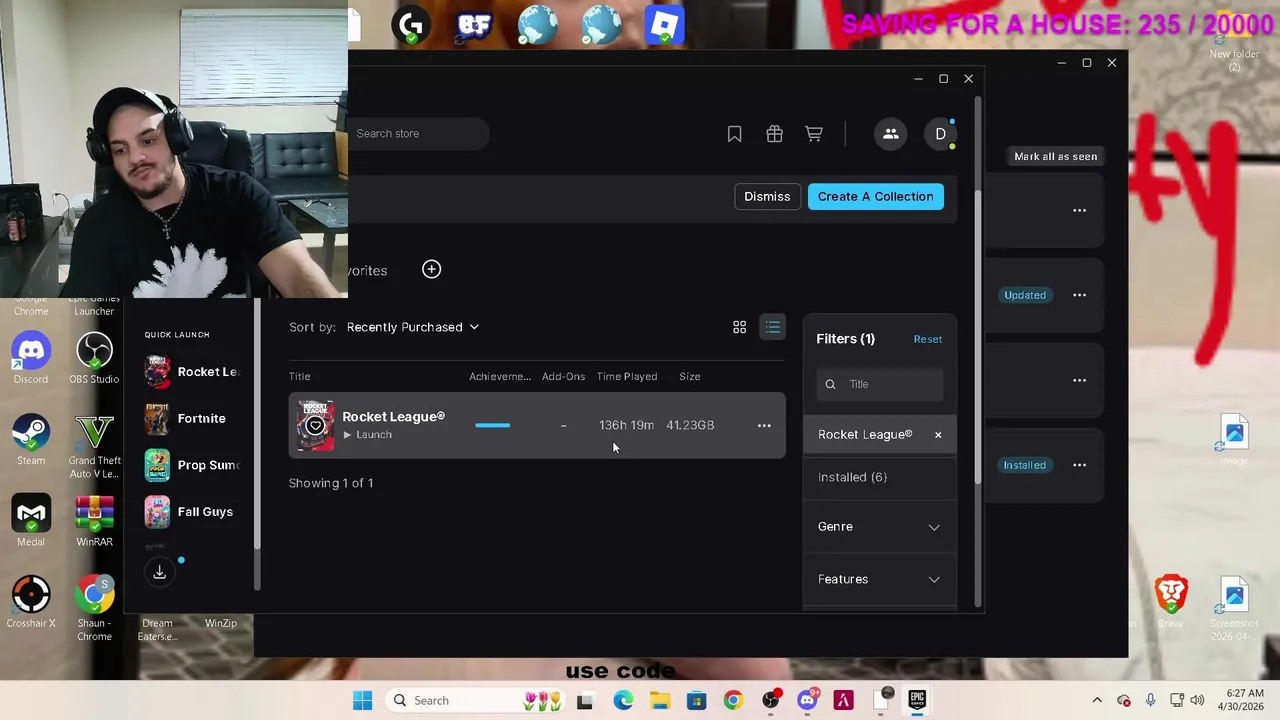The width and height of the screenshot is (1280, 720).
Task: Sort by Time Played column header
Action: [x=627, y=377]
